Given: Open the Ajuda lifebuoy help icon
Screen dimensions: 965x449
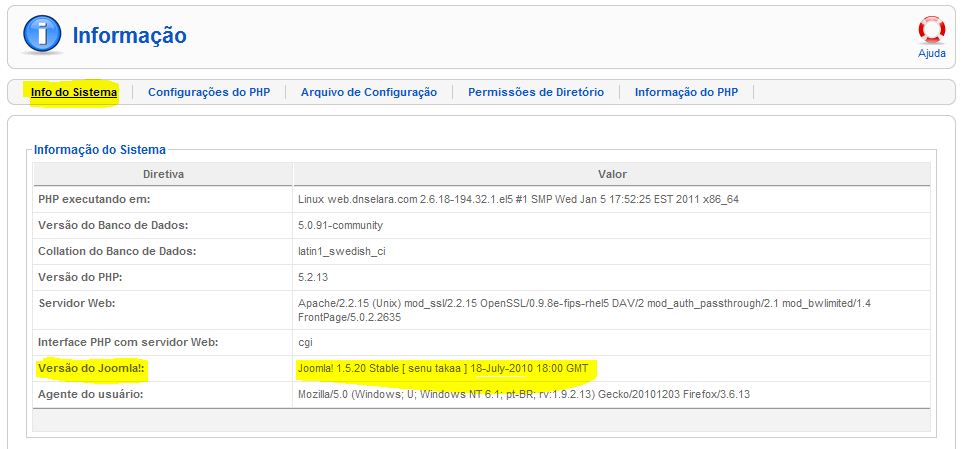Looking at the screenshot, I should [x=932, y=30].
